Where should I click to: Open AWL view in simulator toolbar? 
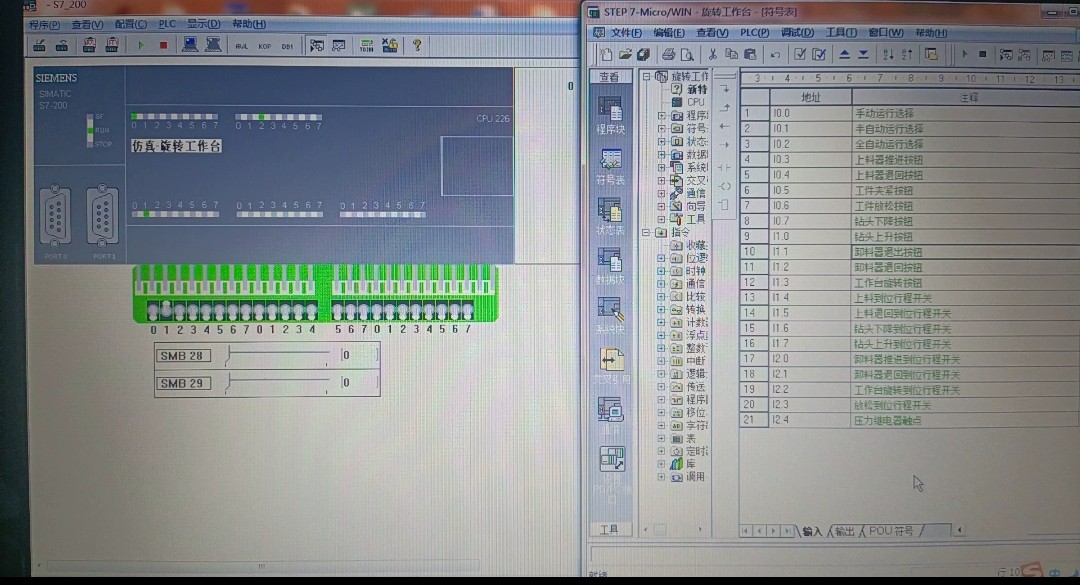tap(241, 46)
